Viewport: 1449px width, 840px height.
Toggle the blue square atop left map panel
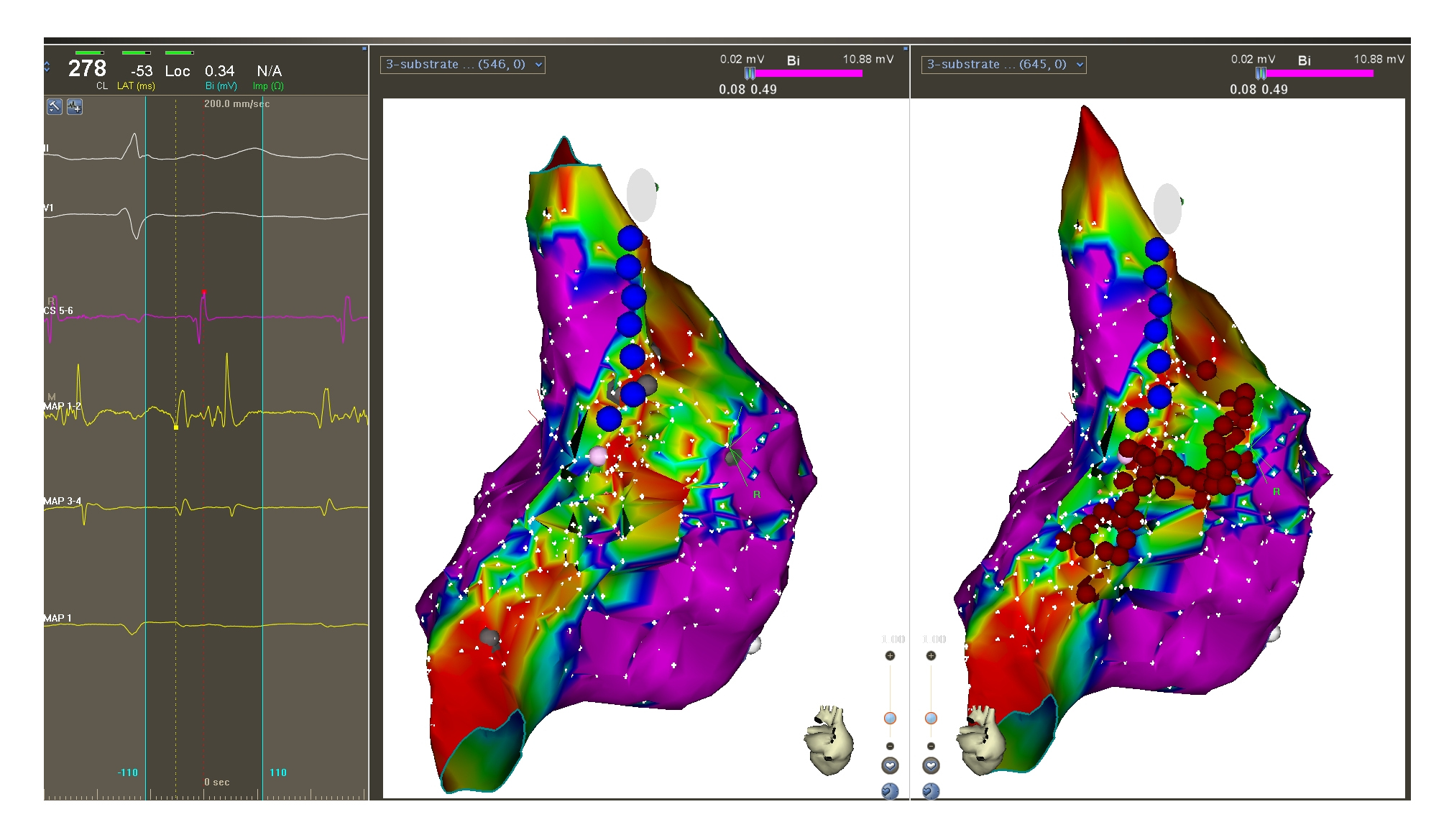click(905, 48)
